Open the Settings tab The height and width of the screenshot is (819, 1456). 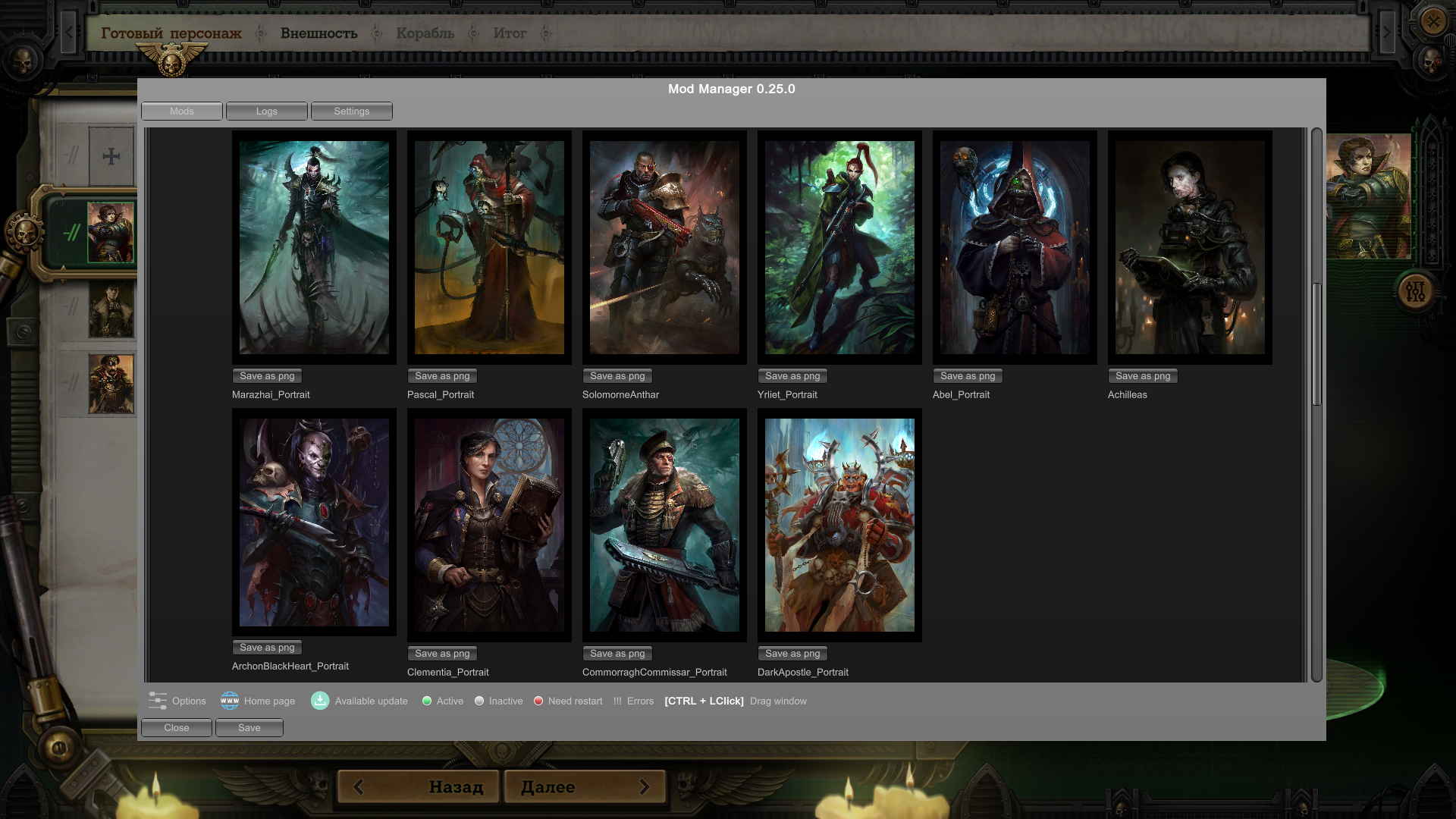pyautogui.click(x=352, y=111)
